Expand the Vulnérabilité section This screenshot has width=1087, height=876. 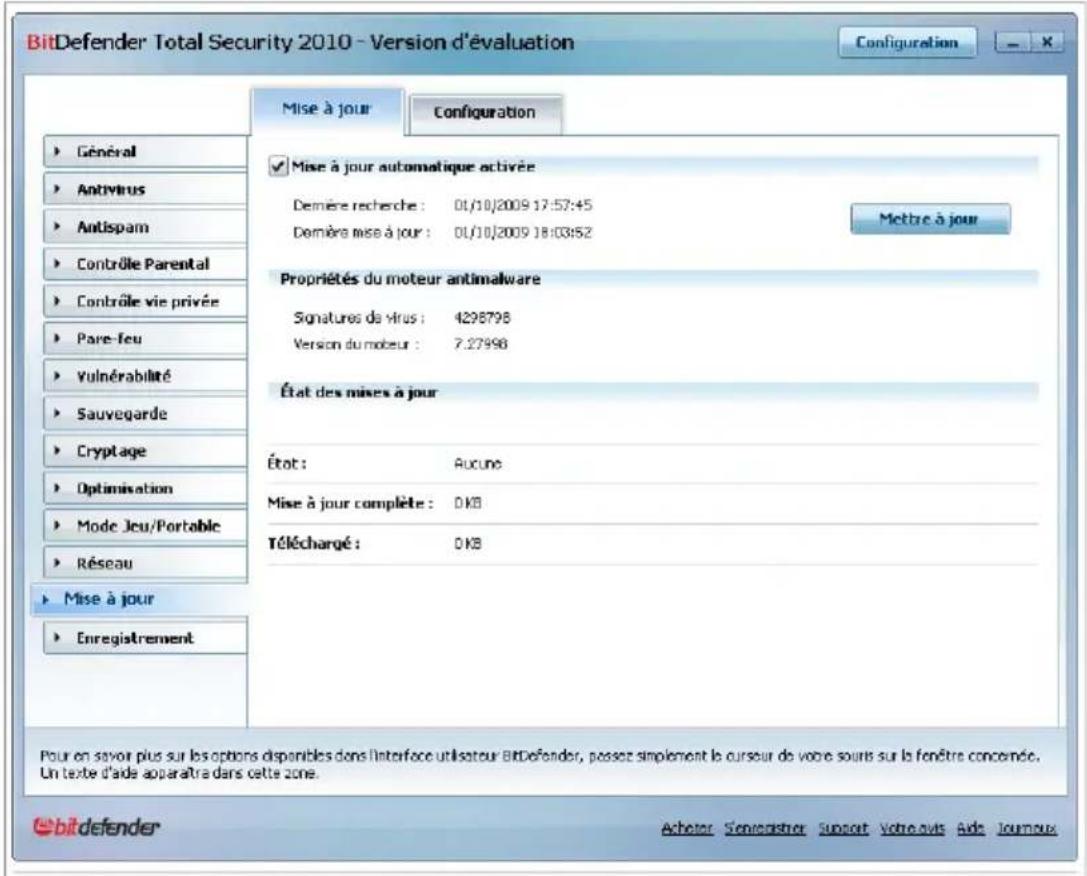pos(146,376)
